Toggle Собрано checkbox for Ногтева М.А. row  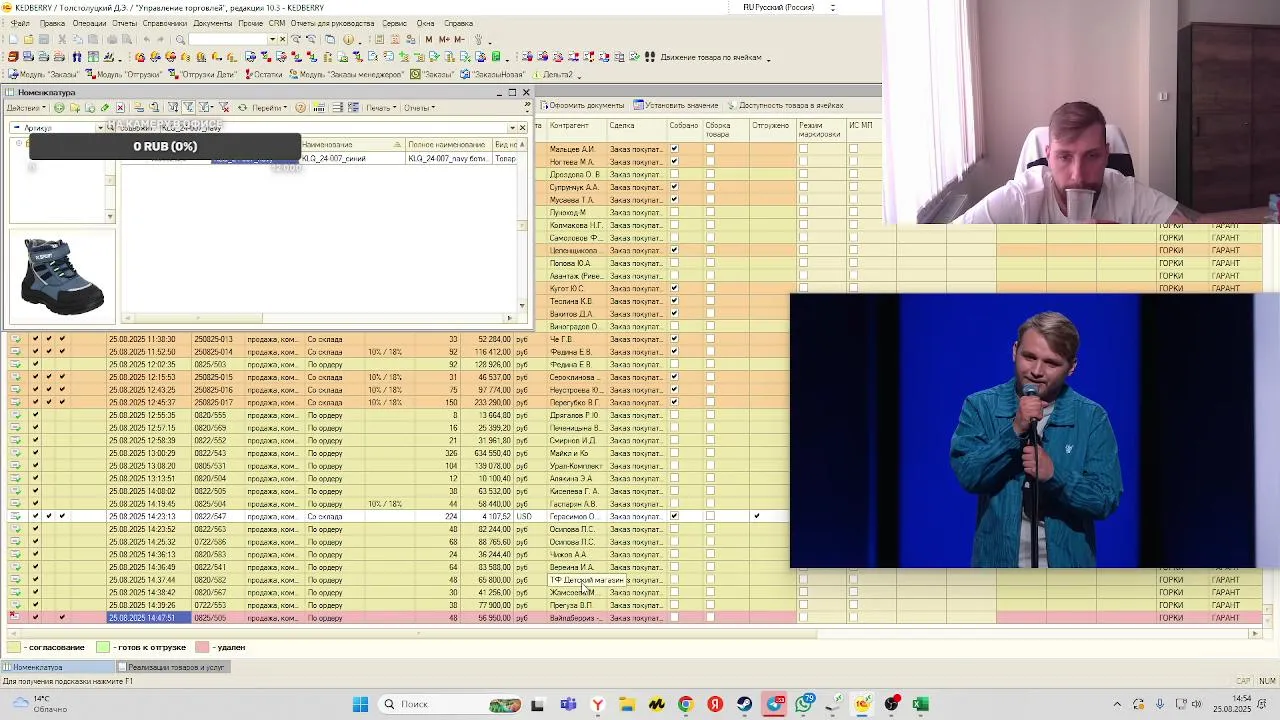(674, 162)
